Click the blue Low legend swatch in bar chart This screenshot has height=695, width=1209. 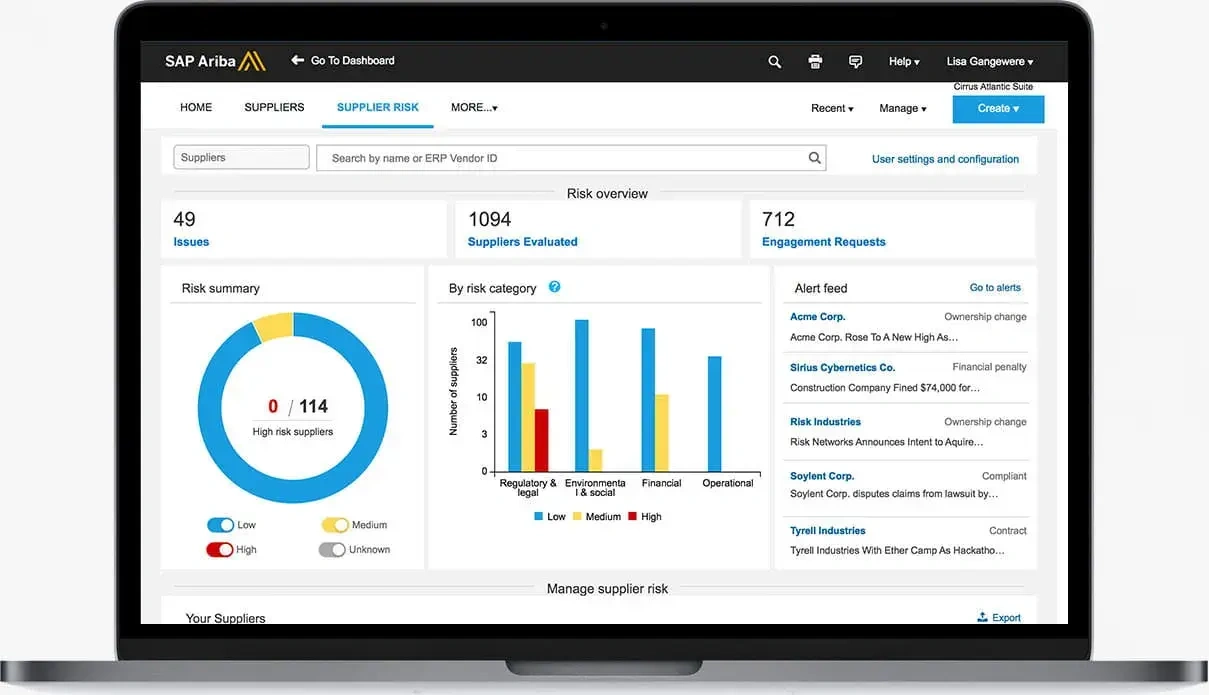click(538, 517)
